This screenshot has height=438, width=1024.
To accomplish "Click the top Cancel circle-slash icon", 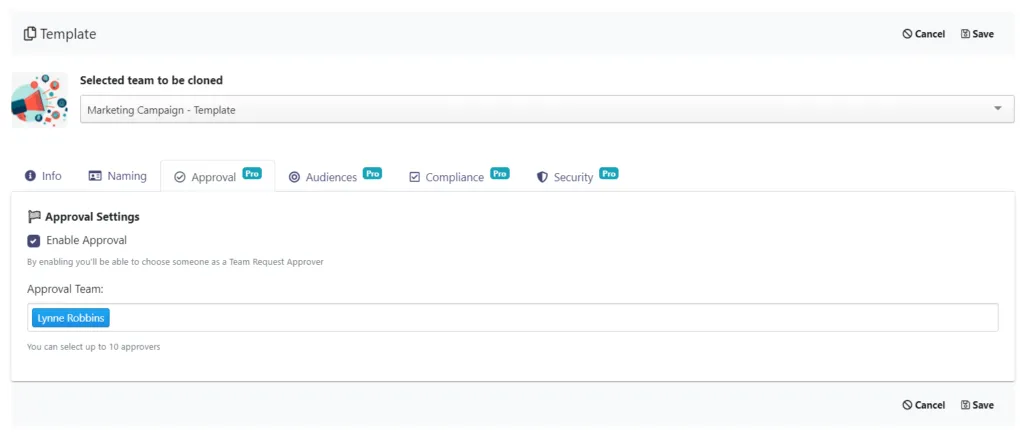I will (907, 34).
